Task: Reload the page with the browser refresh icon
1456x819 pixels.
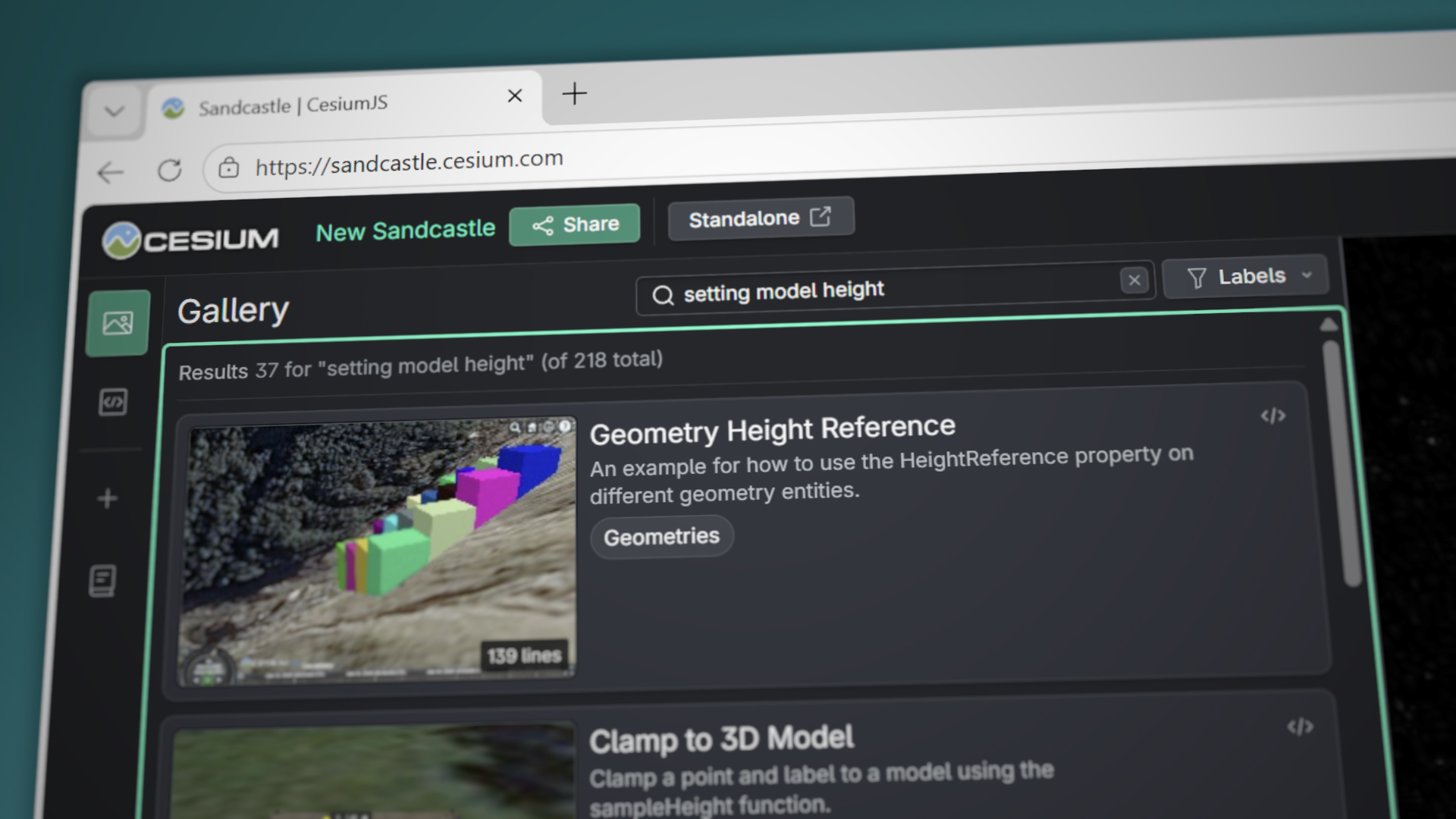Action: click(x=169, y=170)
